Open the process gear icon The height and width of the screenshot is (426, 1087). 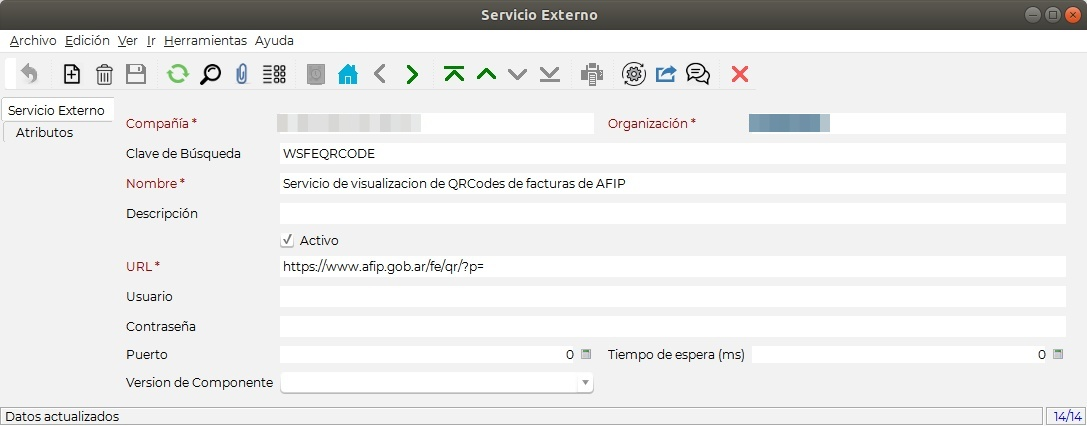coord(634,74)
